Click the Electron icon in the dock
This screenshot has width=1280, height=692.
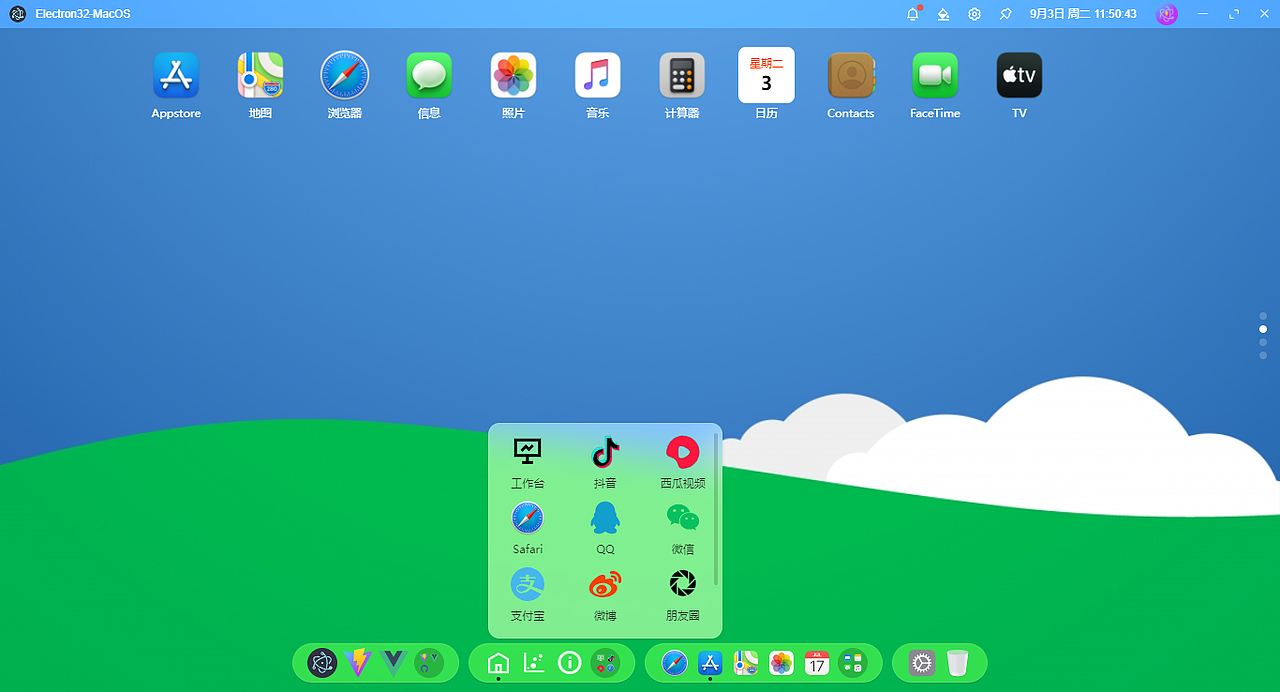(x=322, y=663)
